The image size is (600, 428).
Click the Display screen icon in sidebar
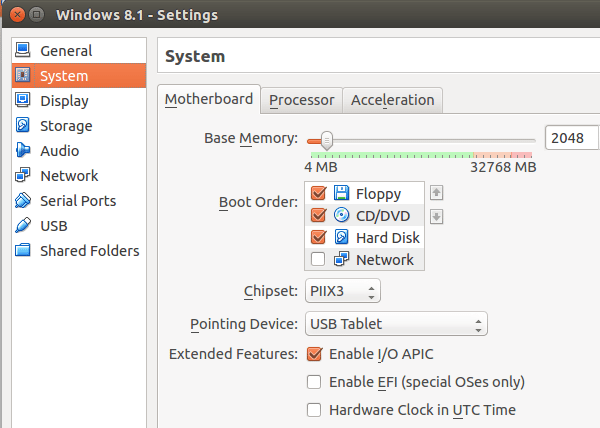click(23, 100)
